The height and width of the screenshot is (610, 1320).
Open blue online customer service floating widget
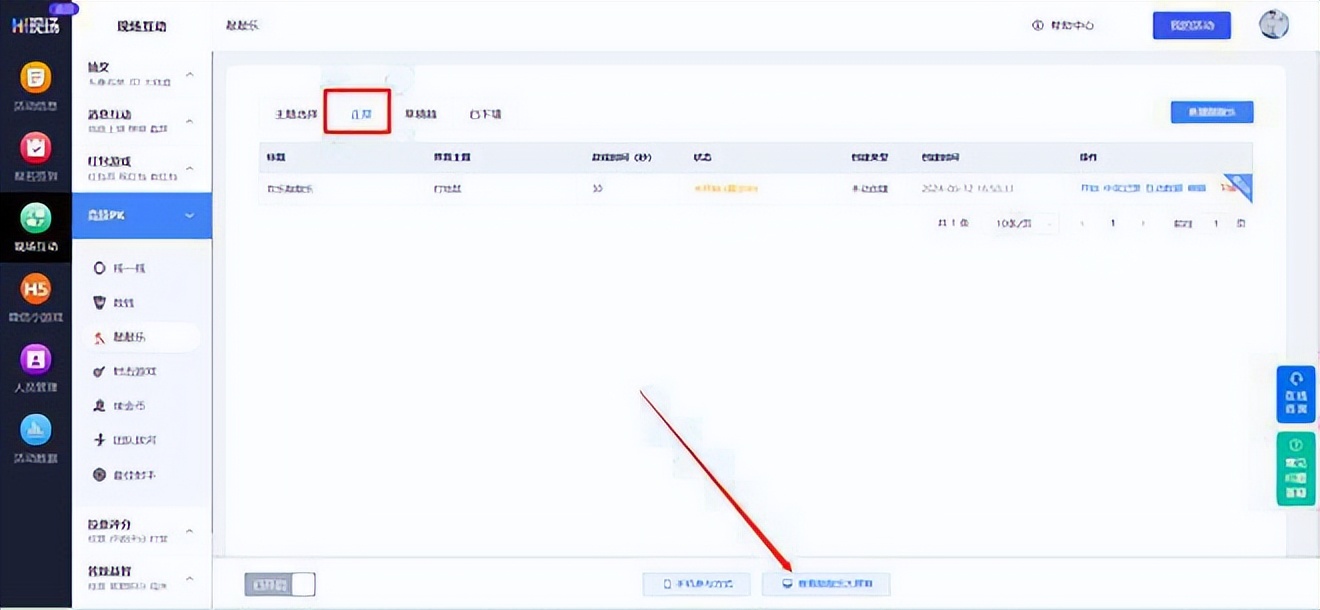tap(1296, 395)
